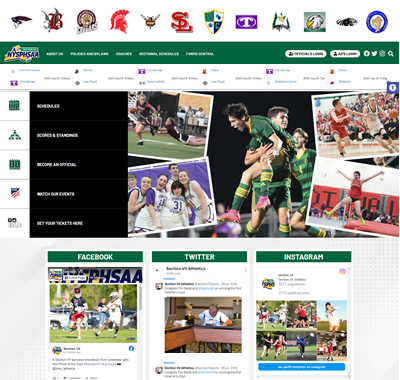
Task: Click the search magnifier icon
Action: coord(391,53)
